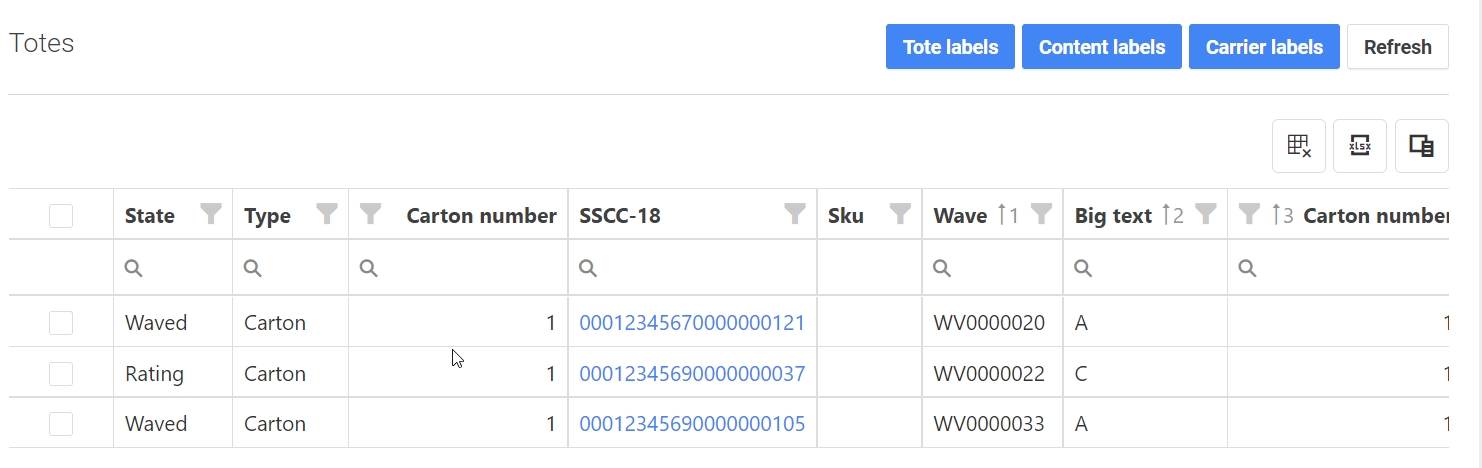The width and height of the screenshot is (1482, 468).
Task: Click the Carrier labels button
Action: point(1264,47)
